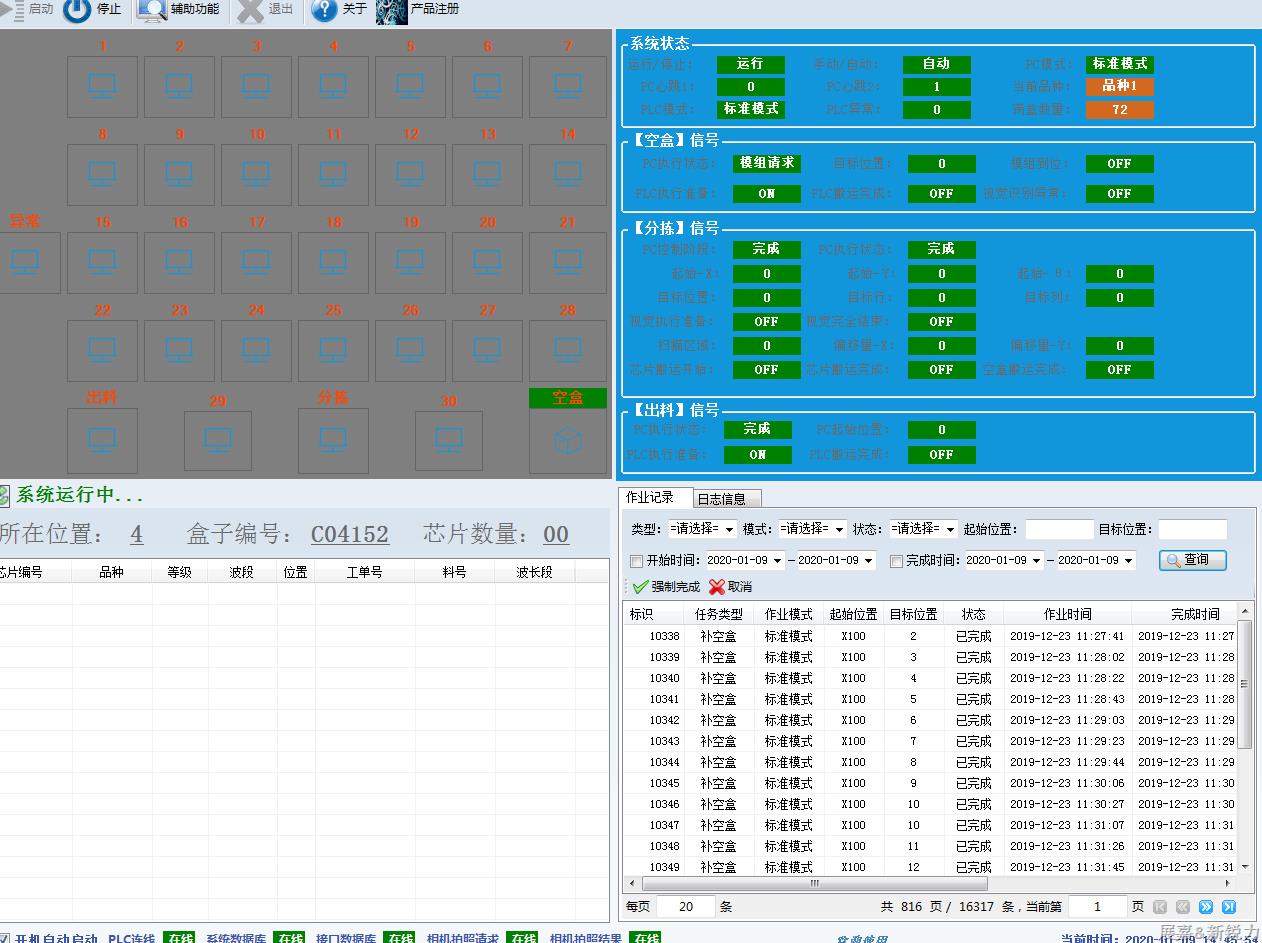This screenshot has width=1262, height=943.
Task: Open 完成时间 first date picker
Action: [1004, 561]
